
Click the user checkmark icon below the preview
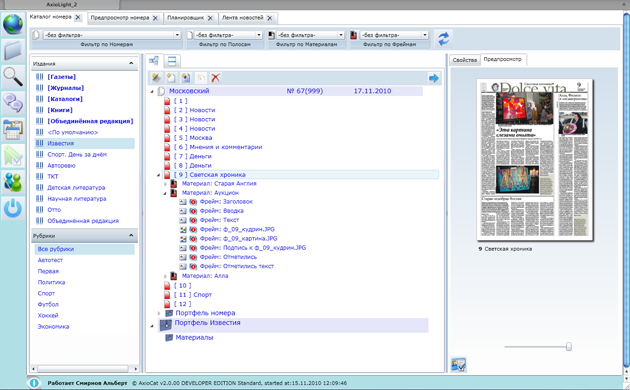point(458,365)
